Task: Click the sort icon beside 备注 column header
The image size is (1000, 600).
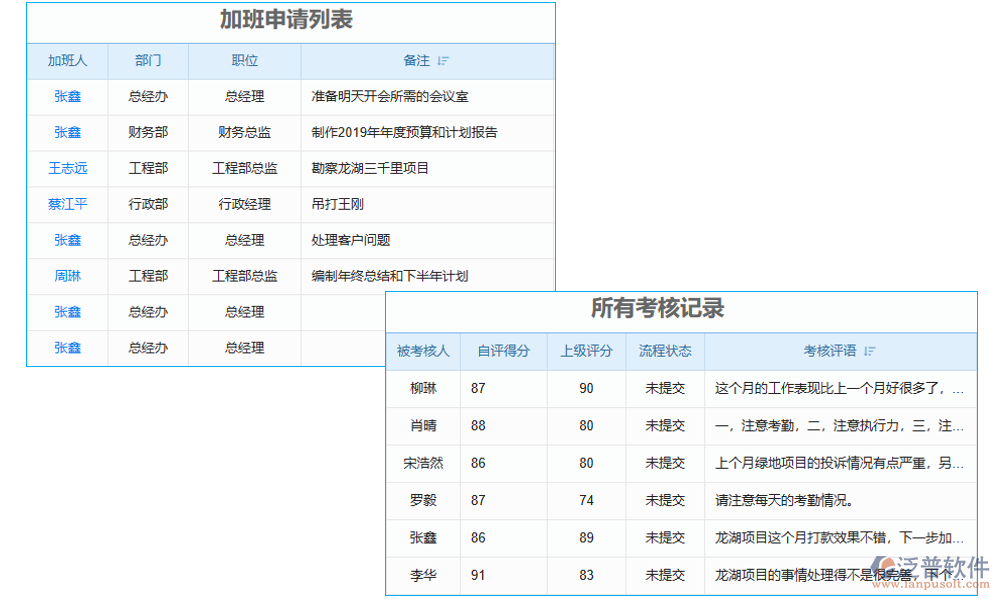Action: (x=443, y=60)
